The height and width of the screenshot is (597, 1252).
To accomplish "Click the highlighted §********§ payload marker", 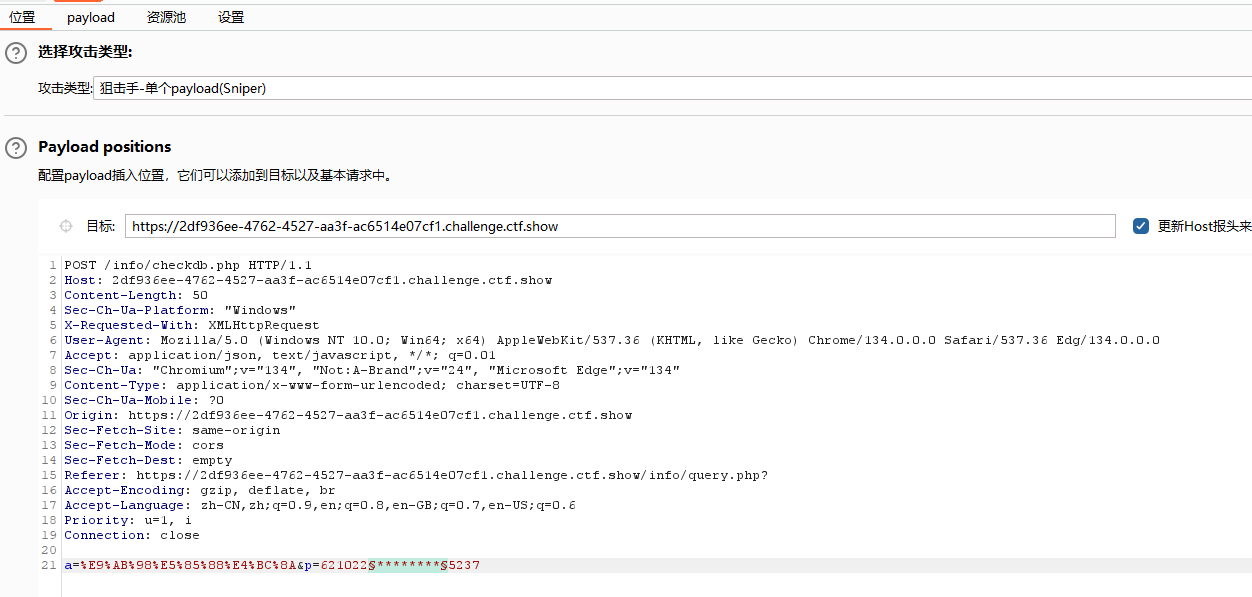I will pyautogui.click(x=408, y=565).
